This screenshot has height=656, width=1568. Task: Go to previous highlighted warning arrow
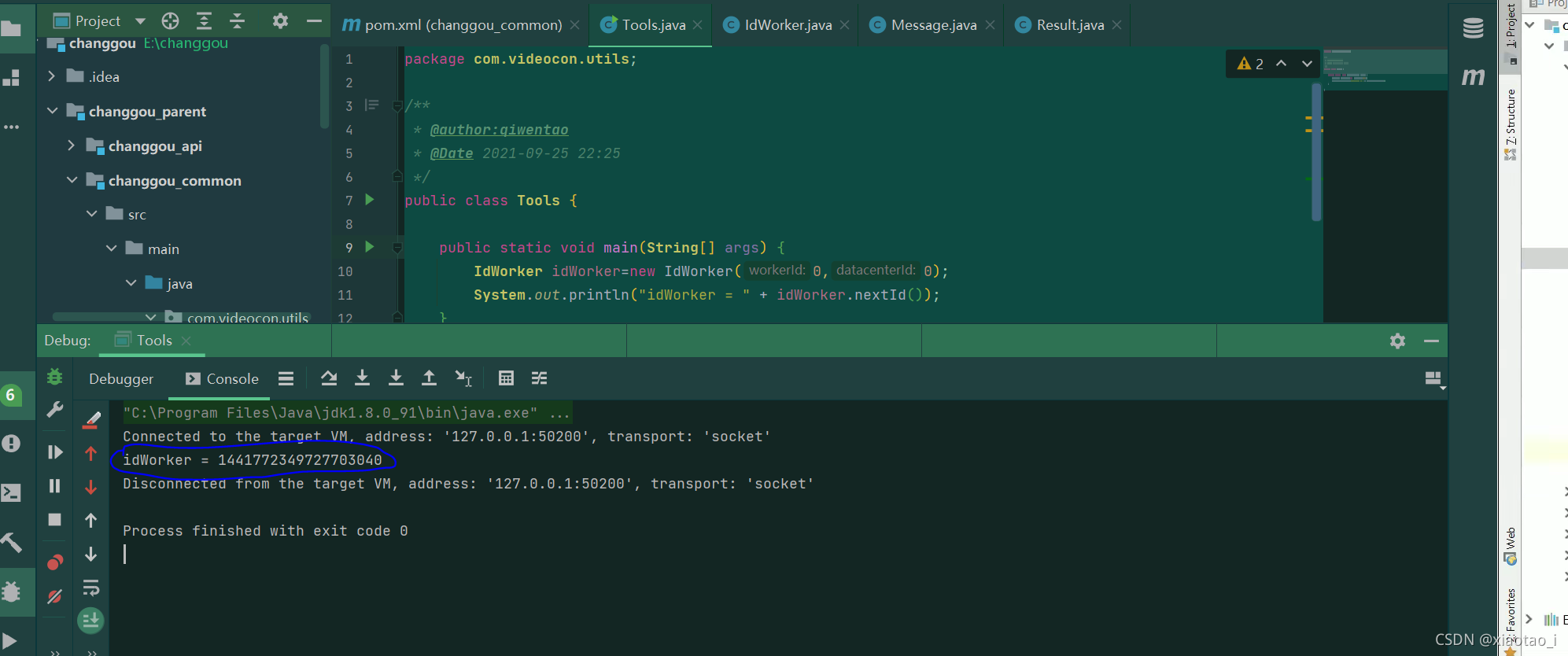1281,64
